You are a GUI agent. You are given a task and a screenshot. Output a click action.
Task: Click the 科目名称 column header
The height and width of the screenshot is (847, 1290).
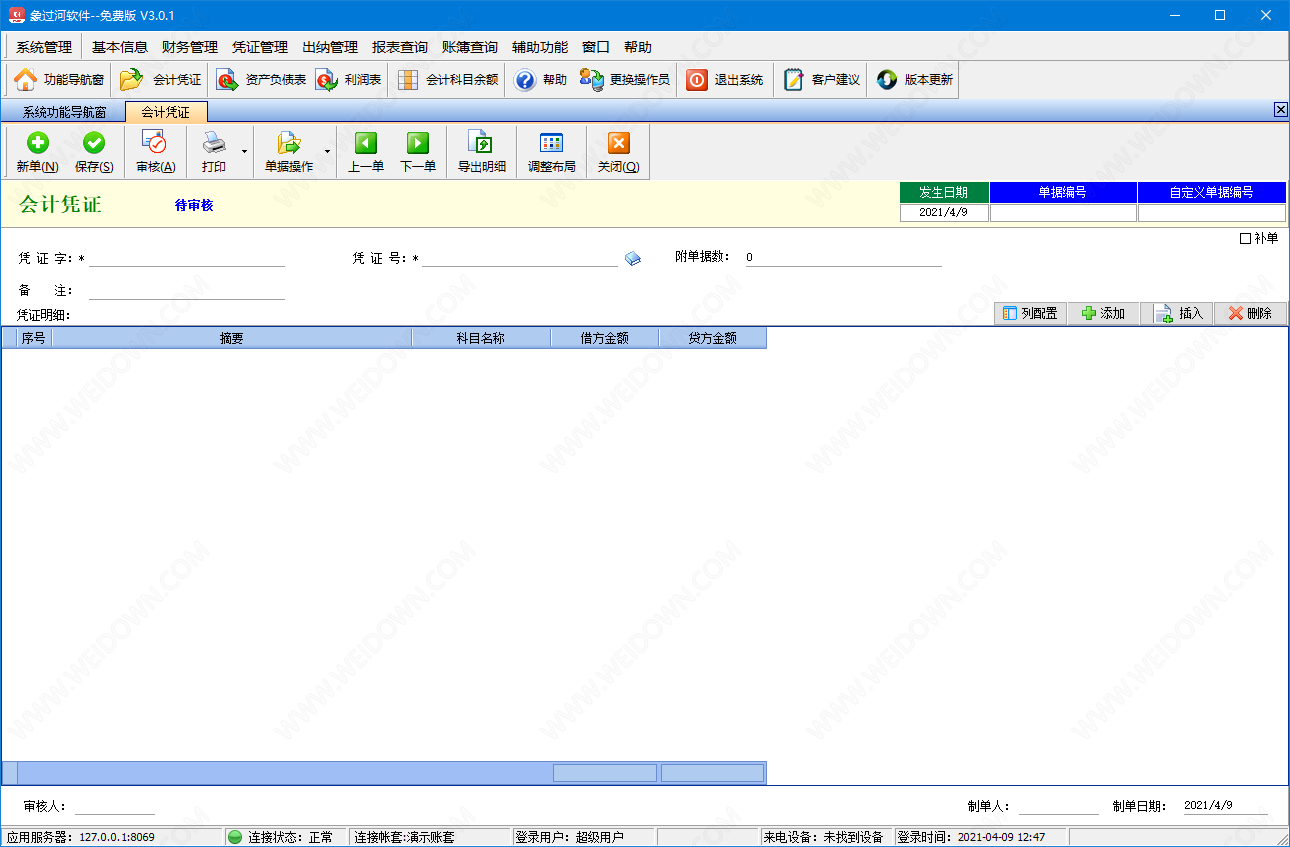[x=481, y=338]
